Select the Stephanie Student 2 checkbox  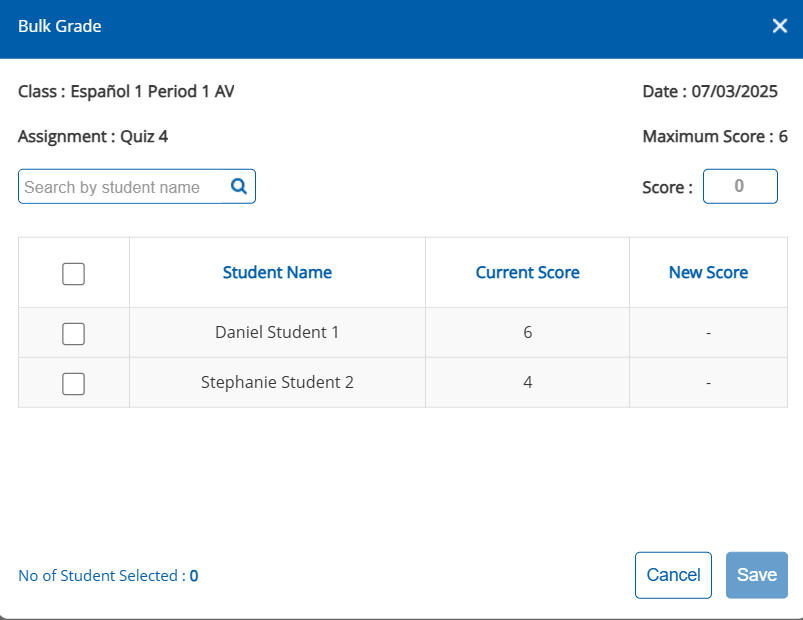point(73,384)
